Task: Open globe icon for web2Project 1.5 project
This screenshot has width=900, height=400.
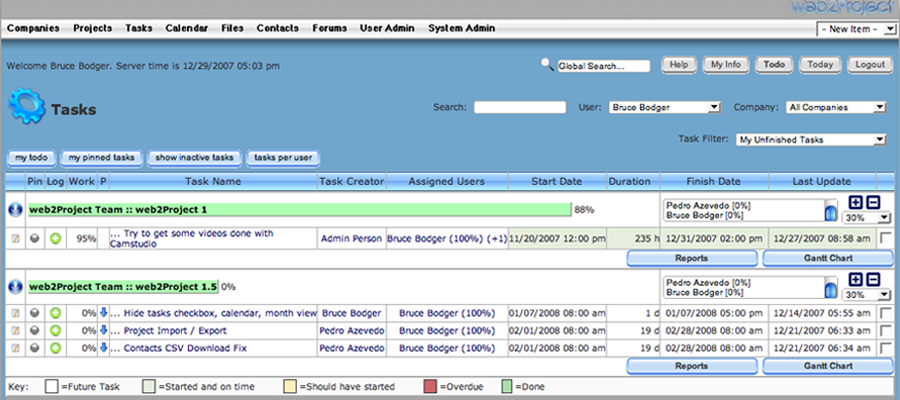Action: 15,286
